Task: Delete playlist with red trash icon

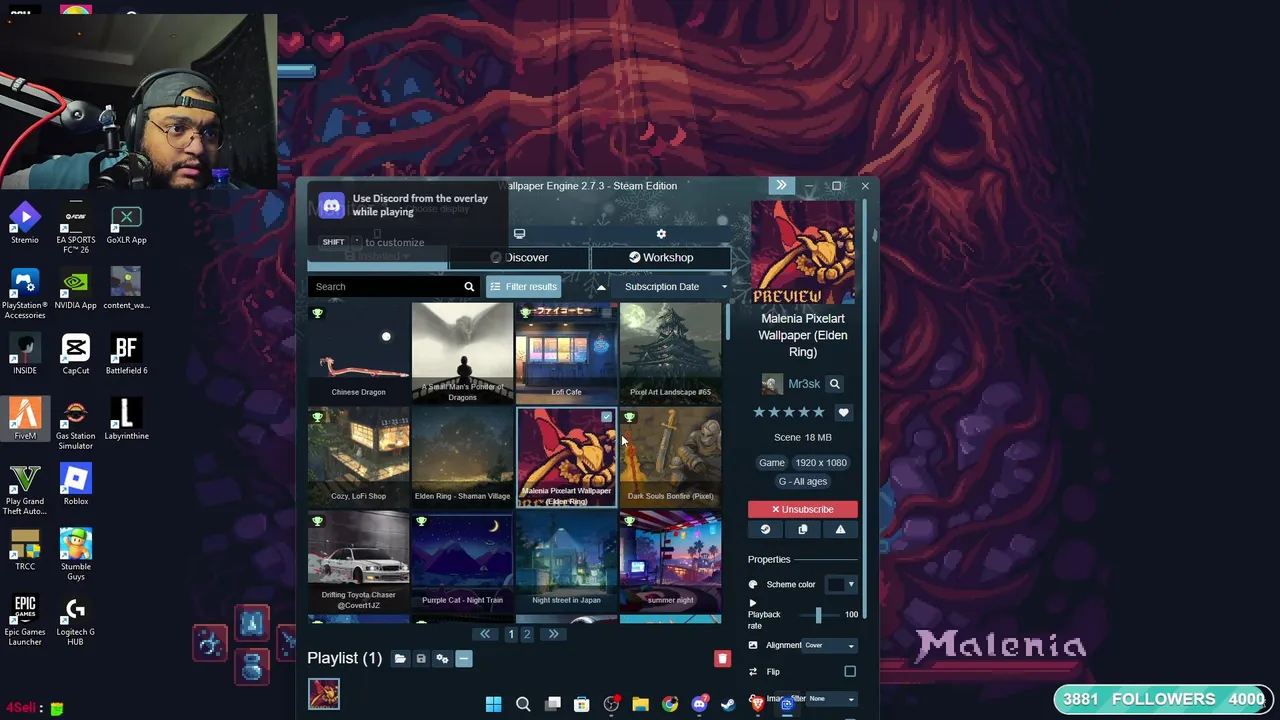Action: pos(722,658)
